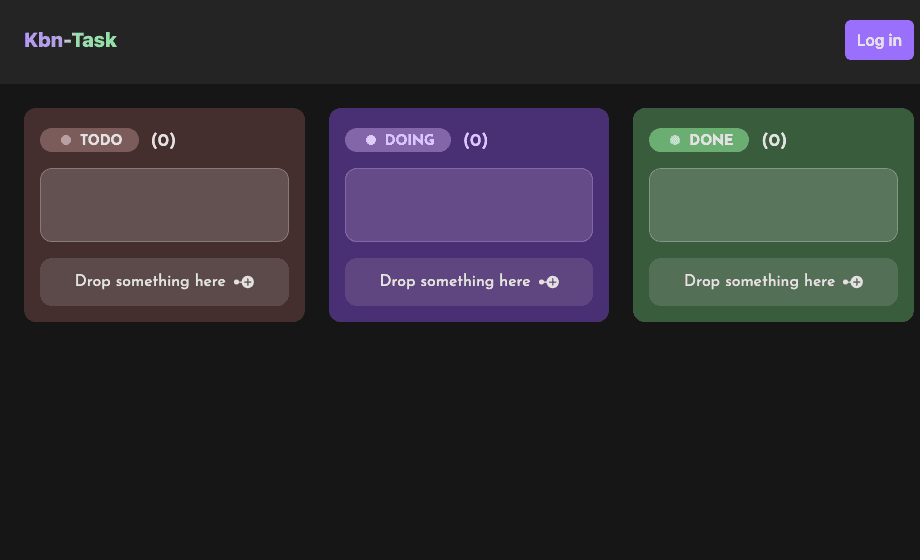
Task: Open the Kbn-Task logo home link
Action: coord(70,40)
